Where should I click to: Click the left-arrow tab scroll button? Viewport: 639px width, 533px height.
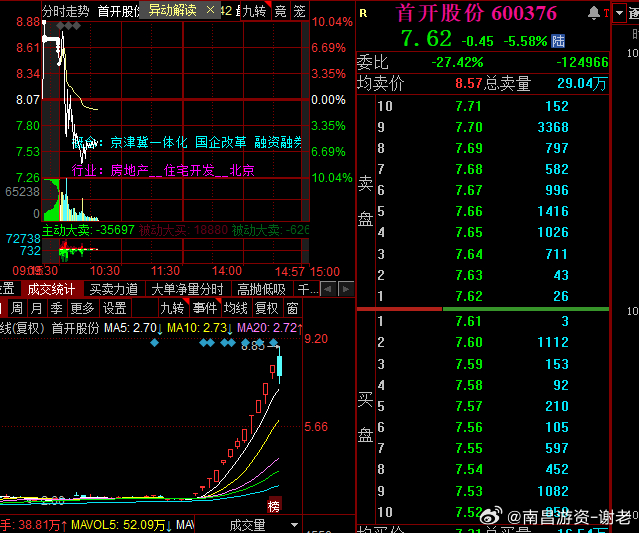pos(328,289)
